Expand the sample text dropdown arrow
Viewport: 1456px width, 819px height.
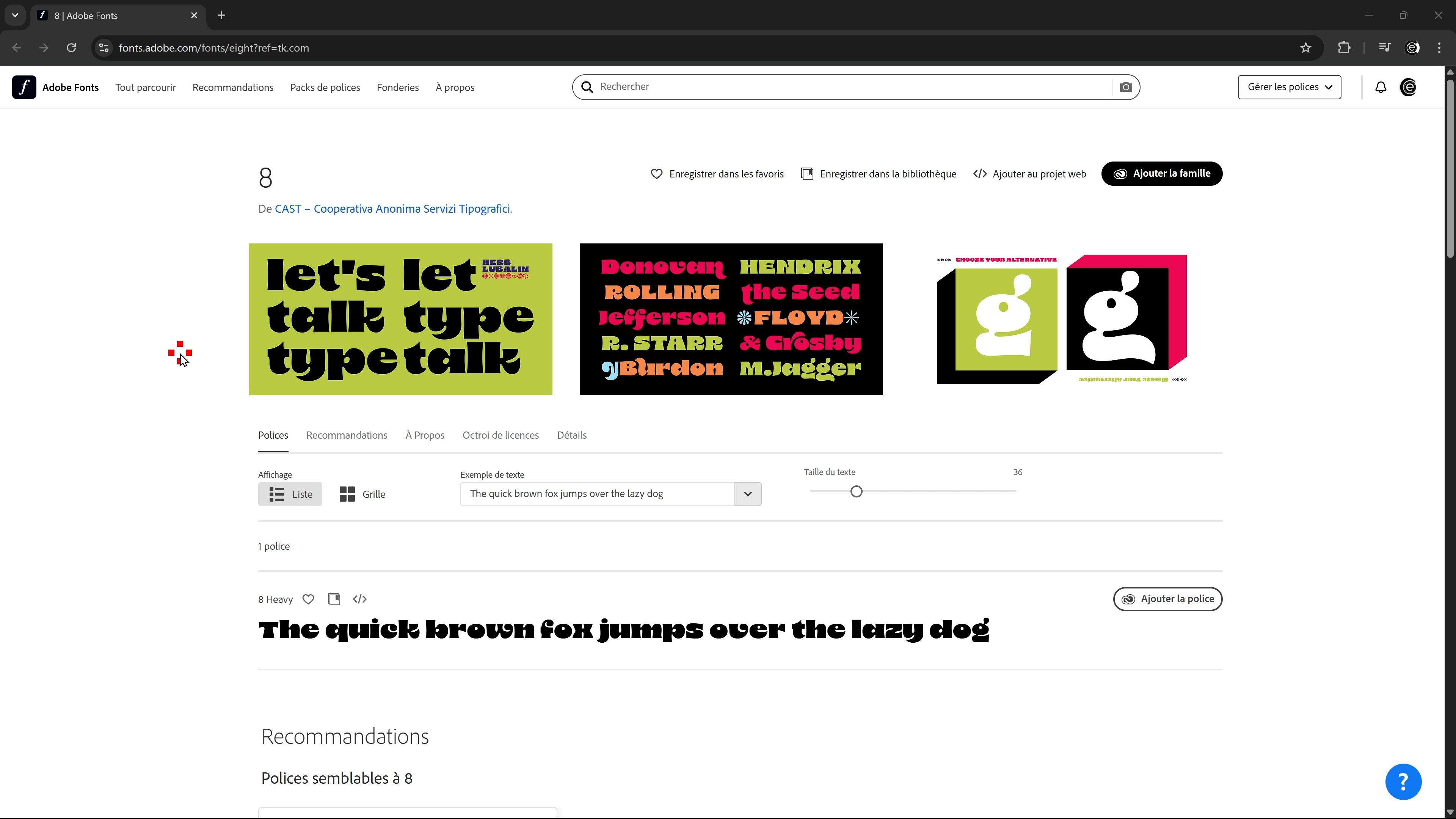pyautogui.click(x=748, y=494)
